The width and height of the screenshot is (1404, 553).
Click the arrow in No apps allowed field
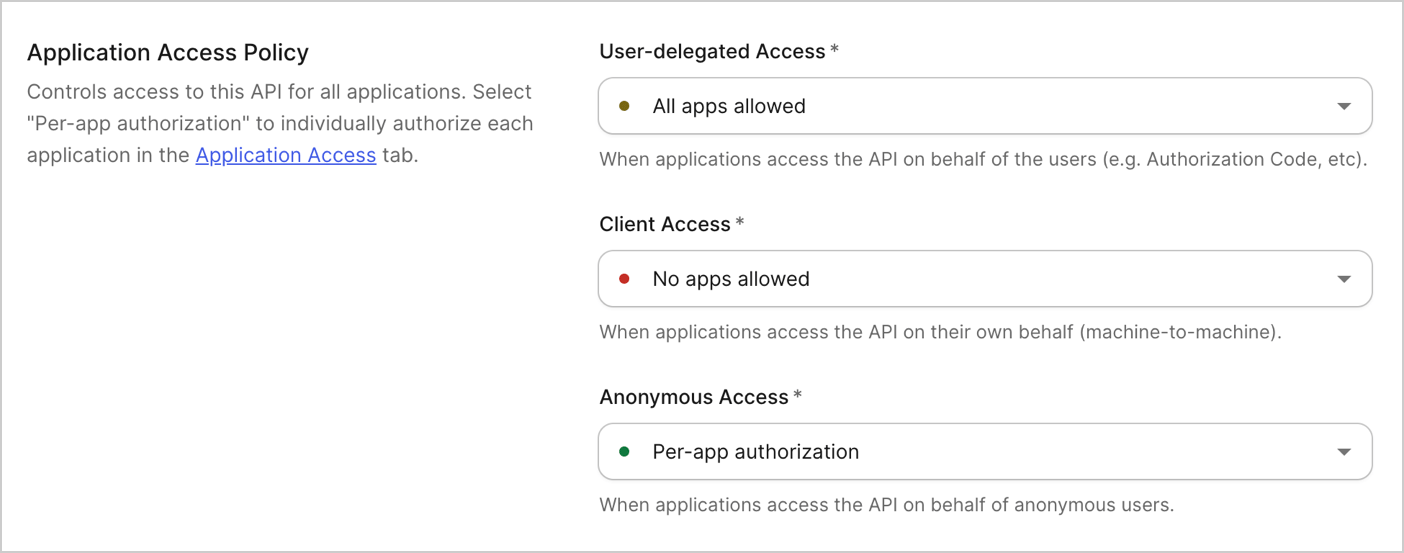[x=1344, y=279]
